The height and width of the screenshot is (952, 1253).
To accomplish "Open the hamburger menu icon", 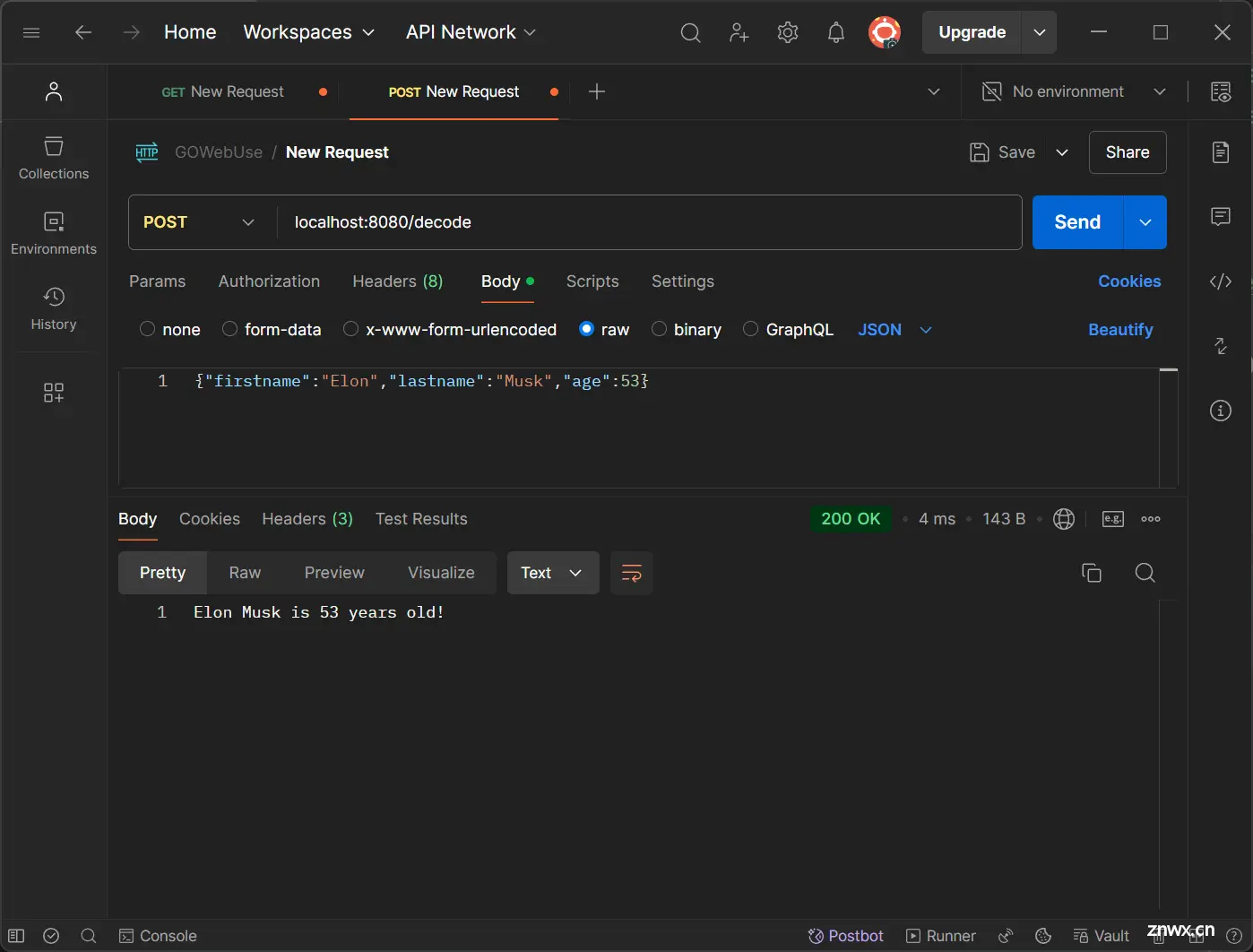I will click(31, 32).
